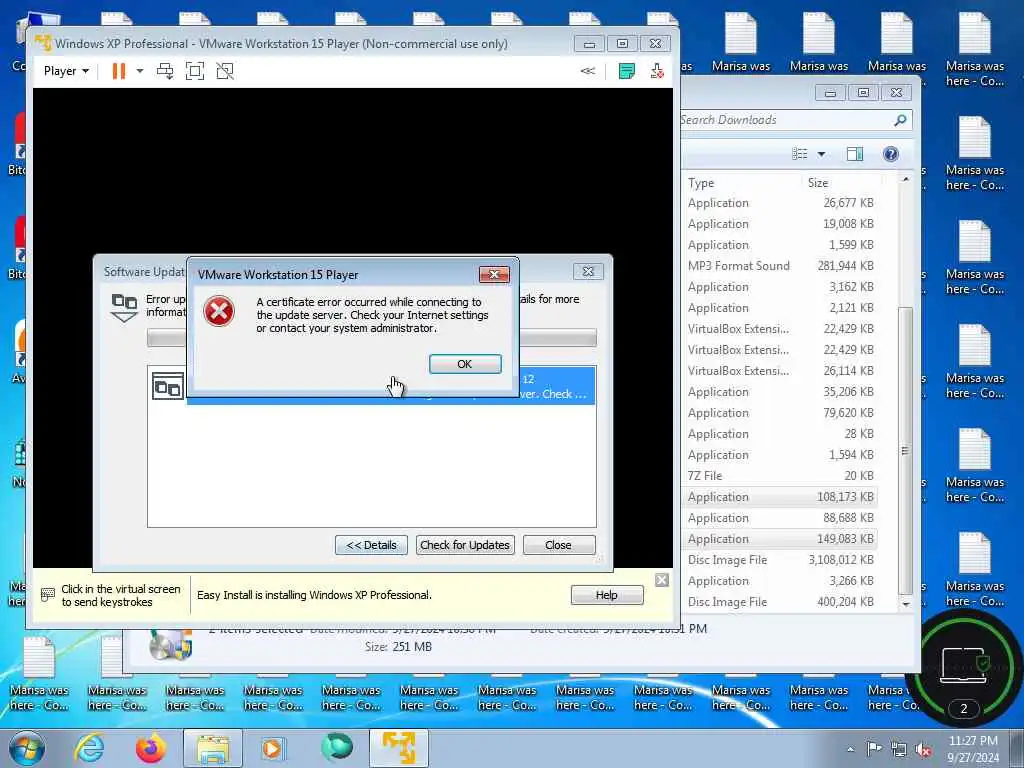Click the Details button in Software Updates

(x=371, y=545)
